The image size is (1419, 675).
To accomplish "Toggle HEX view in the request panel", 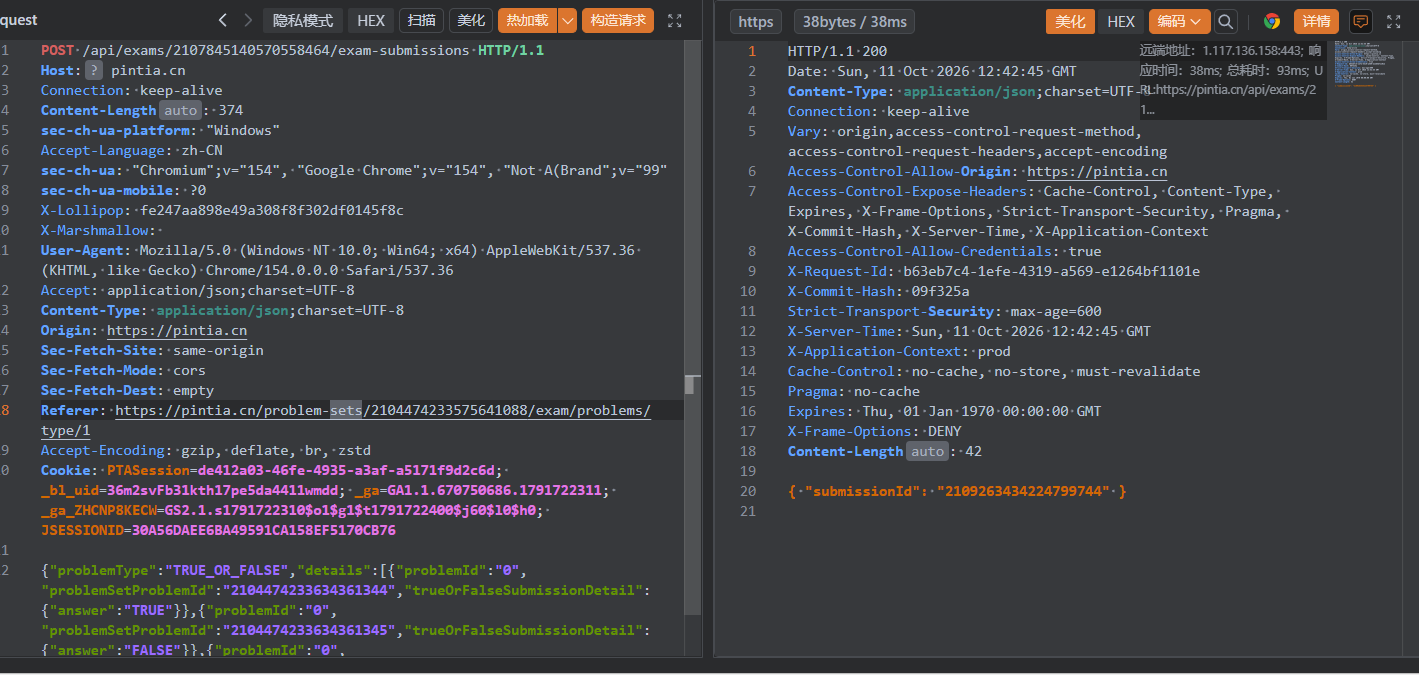I will pyautogui.click(x=371, y=20).
